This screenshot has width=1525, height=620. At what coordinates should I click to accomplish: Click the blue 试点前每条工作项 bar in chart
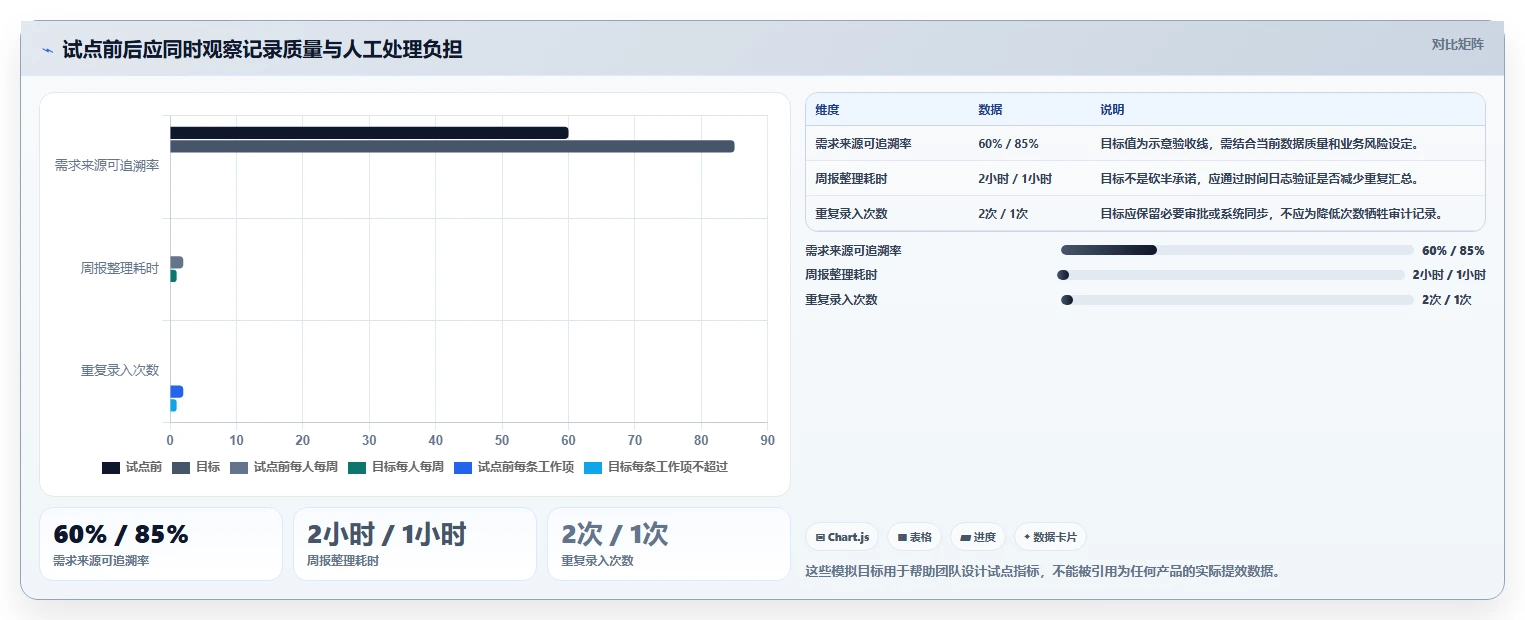pyautogui.click(x=176, y=392)
